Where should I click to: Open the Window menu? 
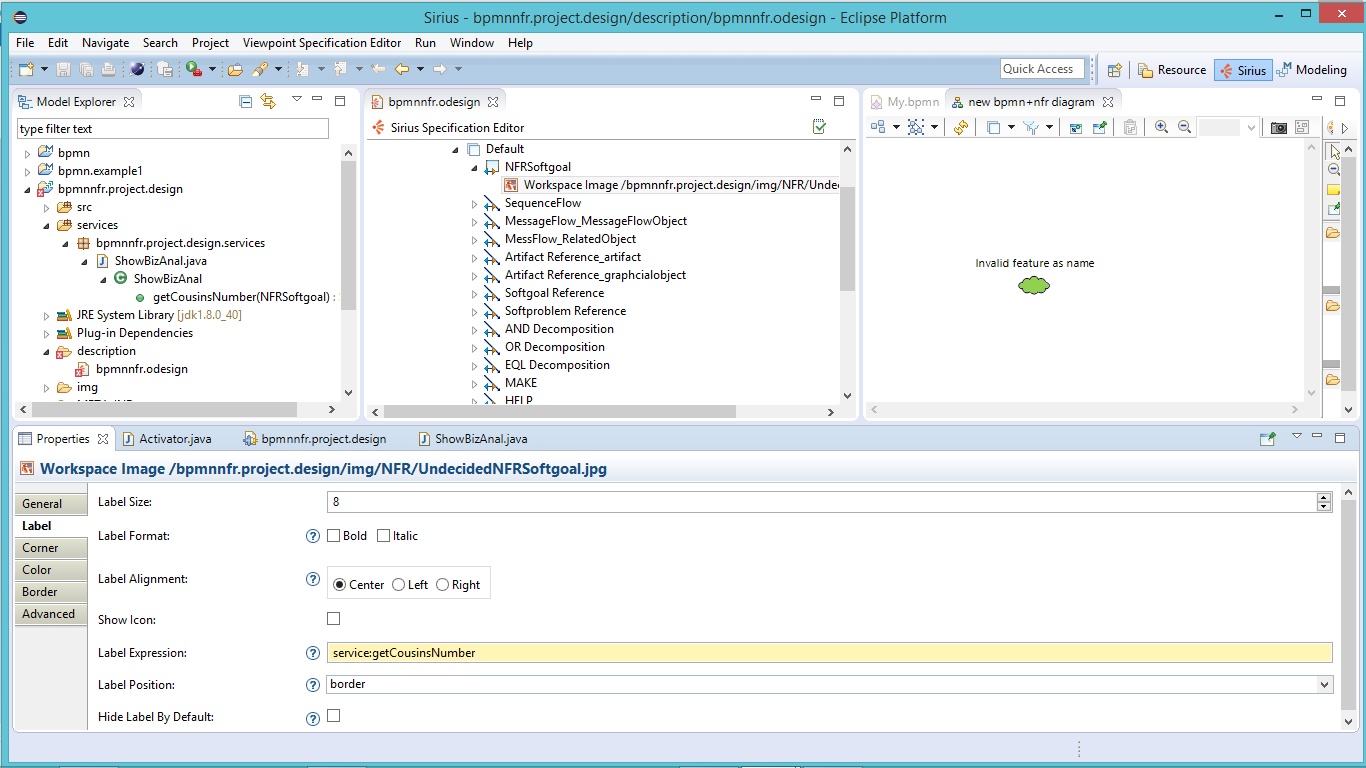tap(472, 43)
